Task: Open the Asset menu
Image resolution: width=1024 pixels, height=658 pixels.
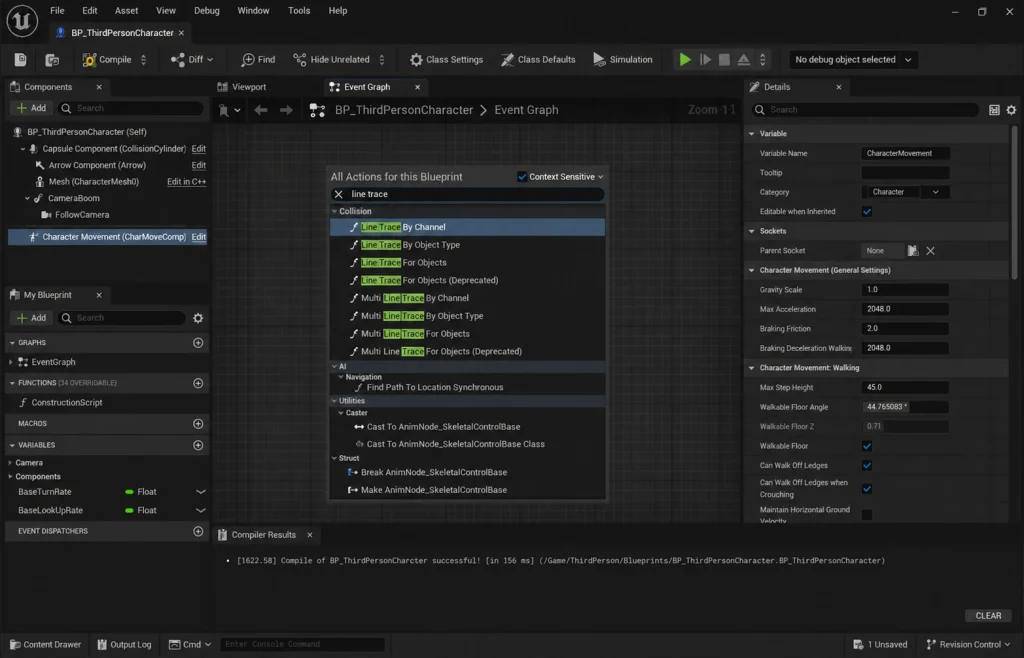Action: click(126, 10)
